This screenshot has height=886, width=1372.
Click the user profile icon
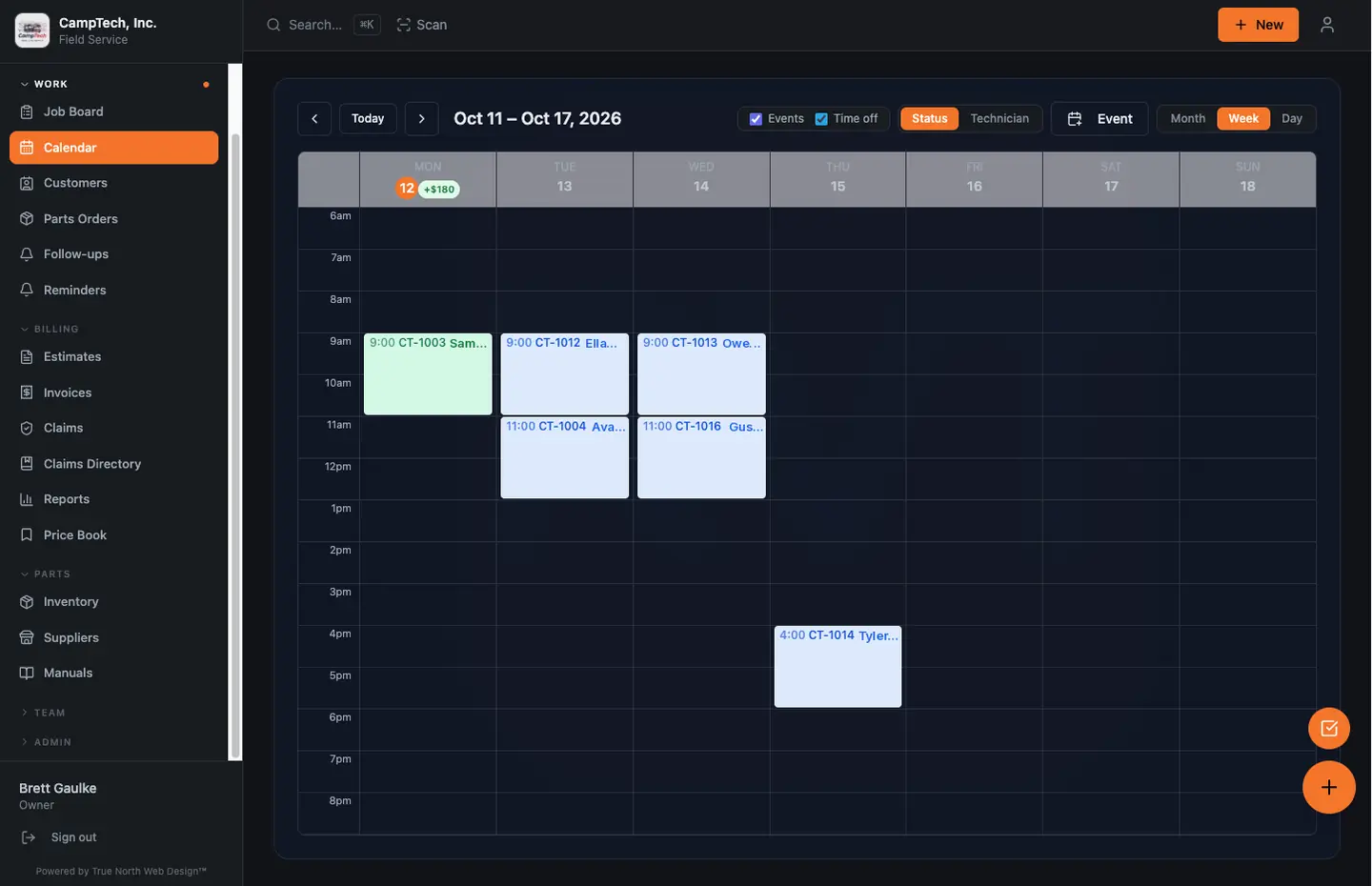click(1327, 25)
